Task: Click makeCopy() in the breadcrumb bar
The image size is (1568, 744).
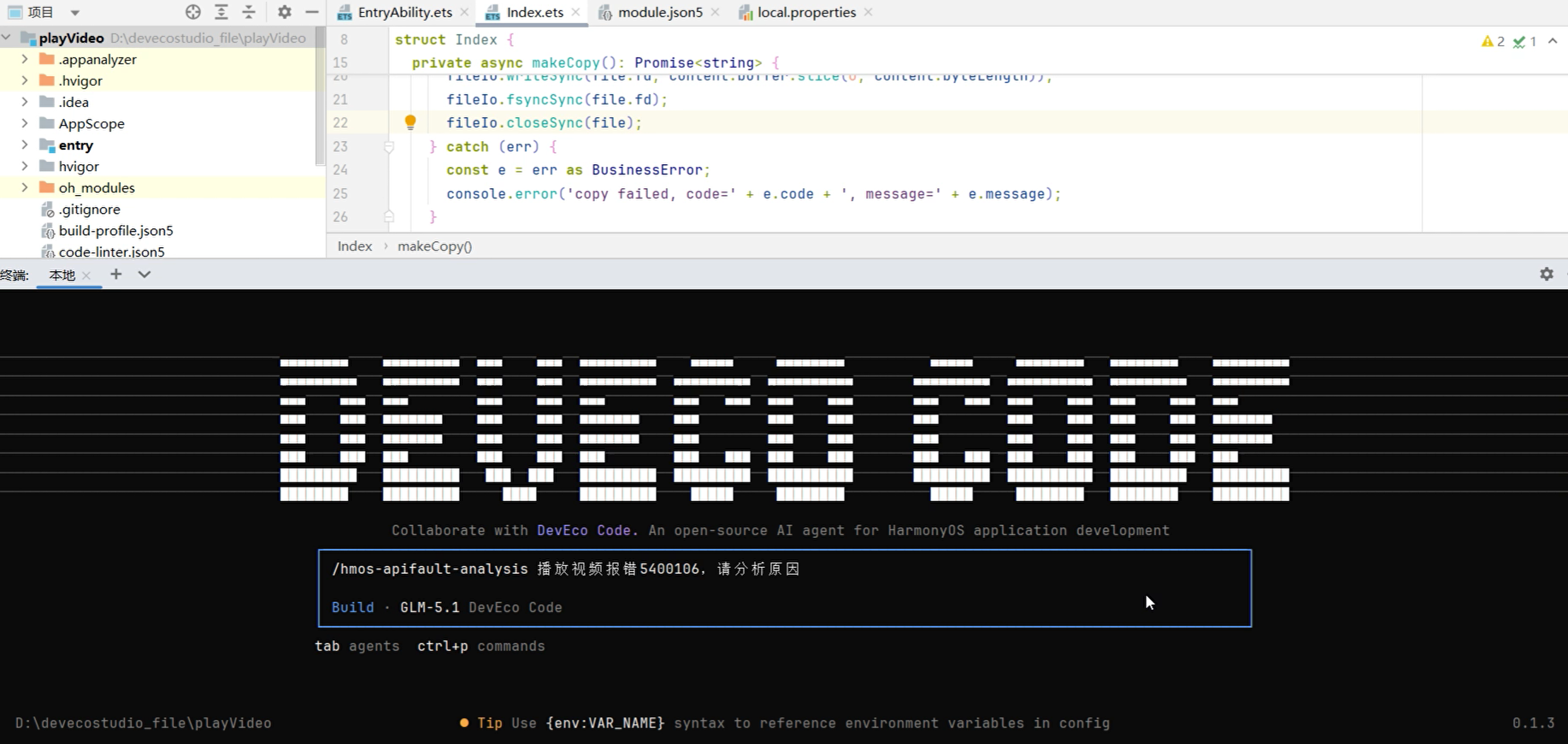Action: [434, 246]
